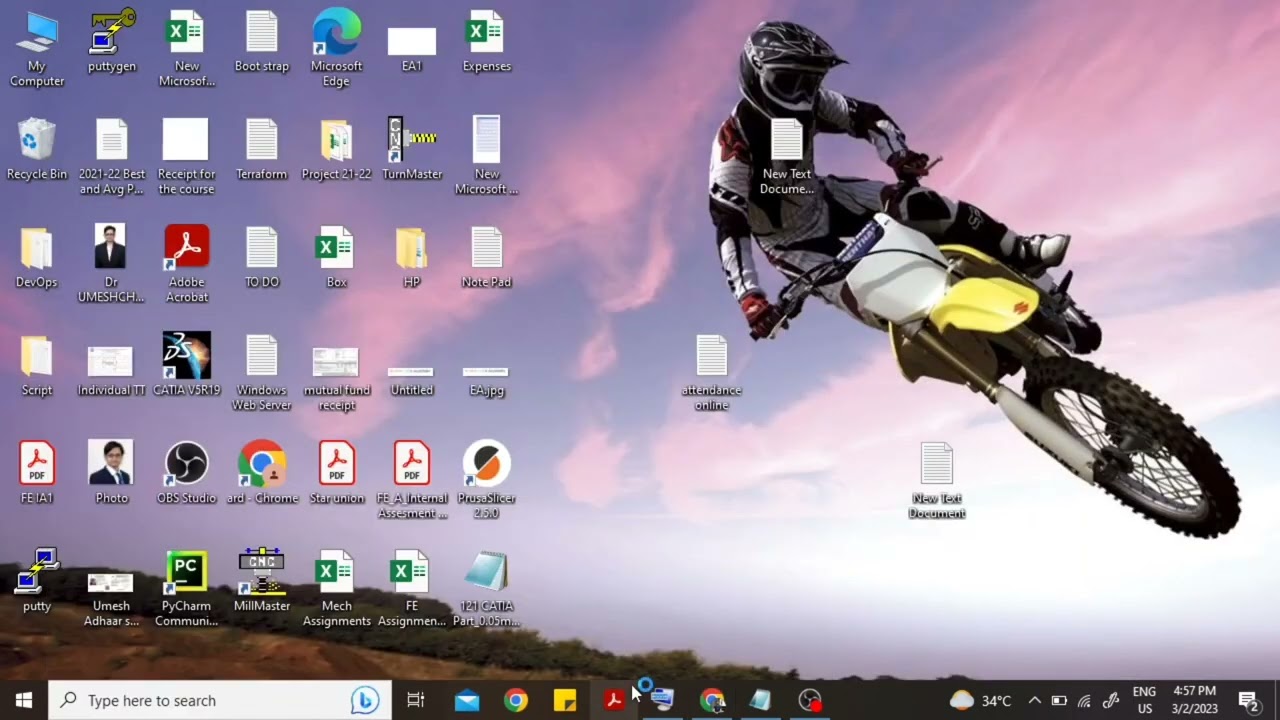Open the Windows Start menu

click(x=24, y=700)
